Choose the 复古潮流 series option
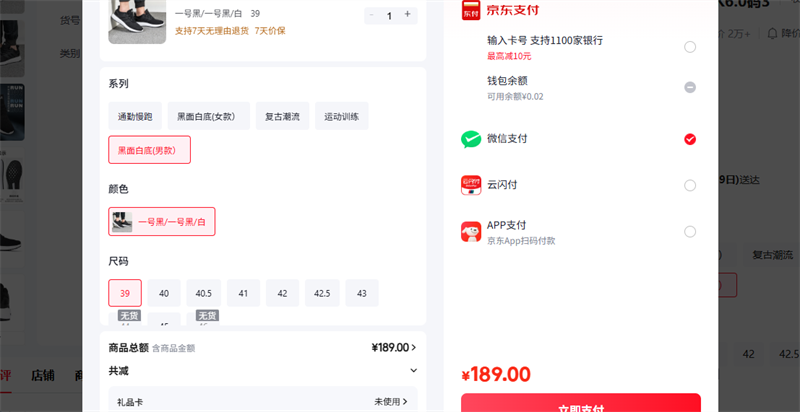The width and height of the screenshot is (800, 412). click(282, 117)
